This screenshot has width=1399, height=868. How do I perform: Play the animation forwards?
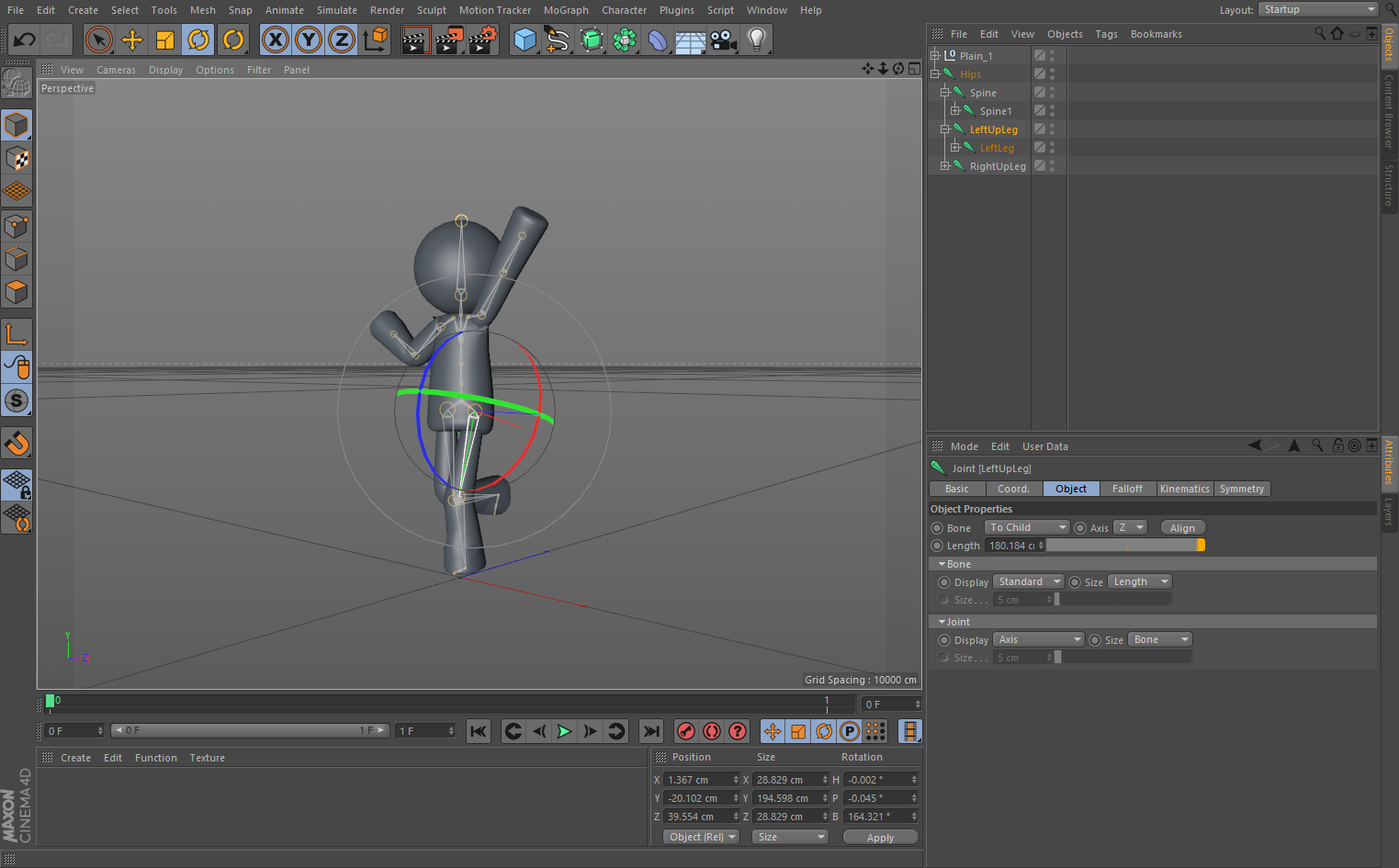click(x=564, y=731)
